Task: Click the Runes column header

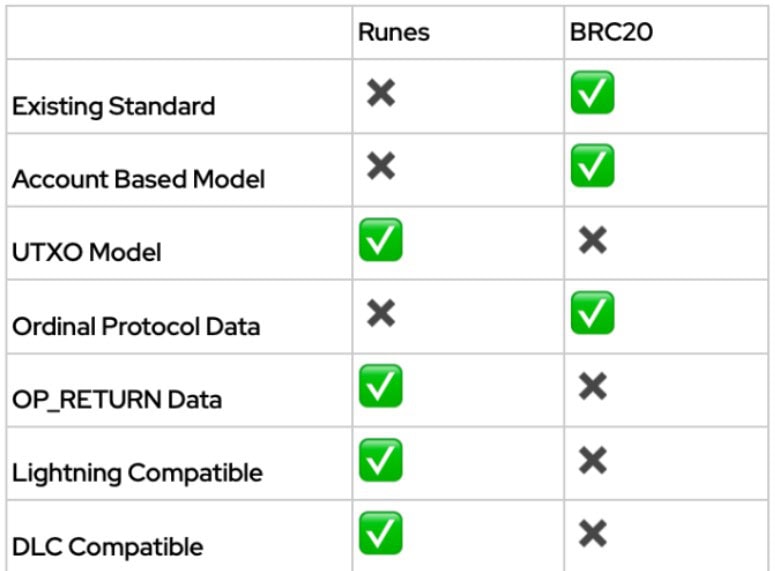Action: [x=394, y=33]
